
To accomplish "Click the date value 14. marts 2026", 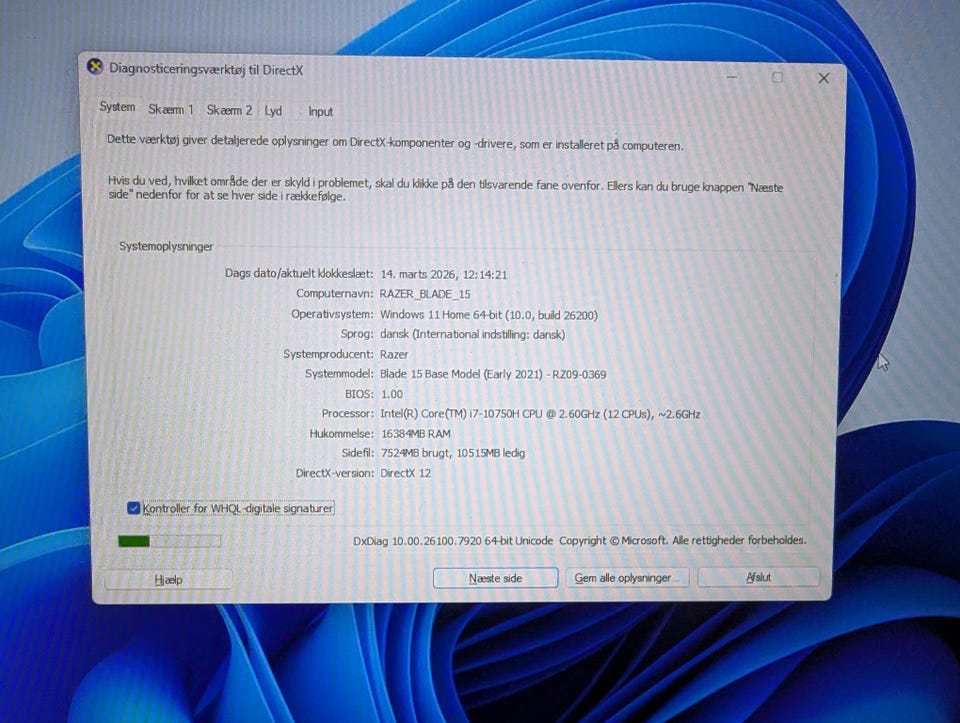I will [444, 274].
